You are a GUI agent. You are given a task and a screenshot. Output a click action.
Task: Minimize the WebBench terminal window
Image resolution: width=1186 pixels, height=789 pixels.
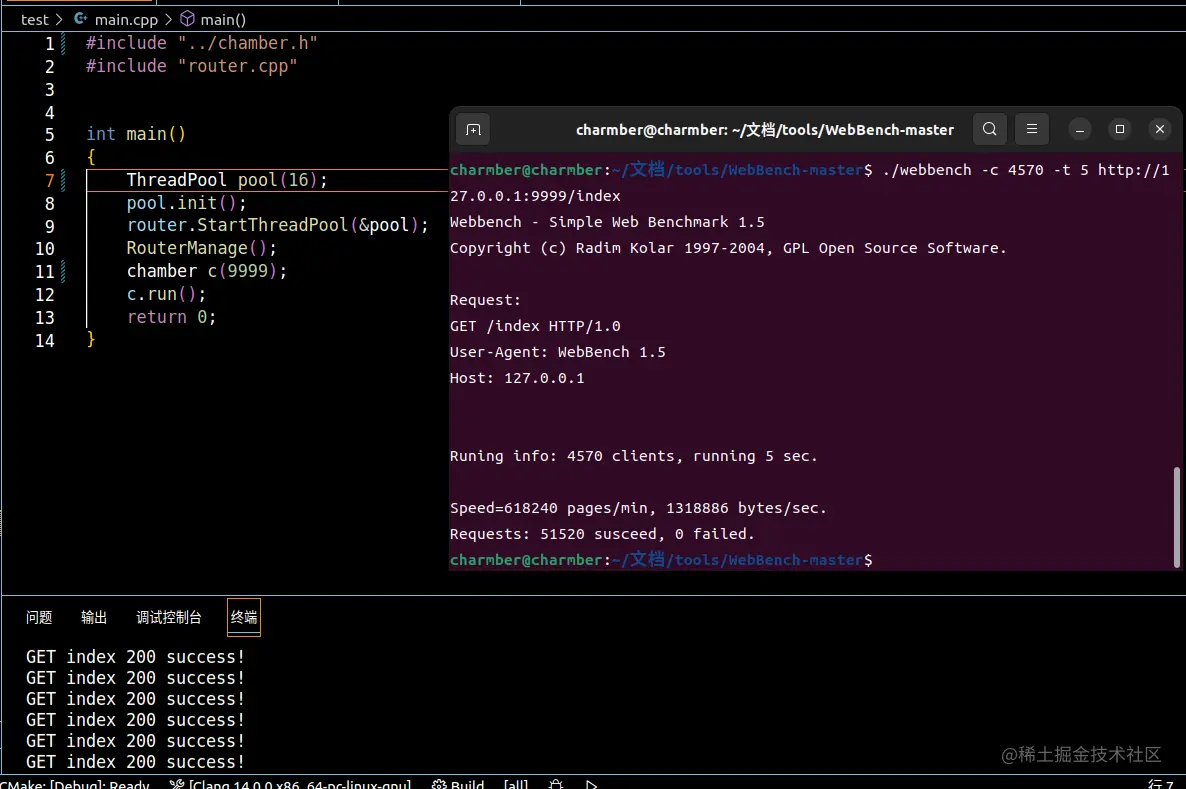click(1080, 129)
